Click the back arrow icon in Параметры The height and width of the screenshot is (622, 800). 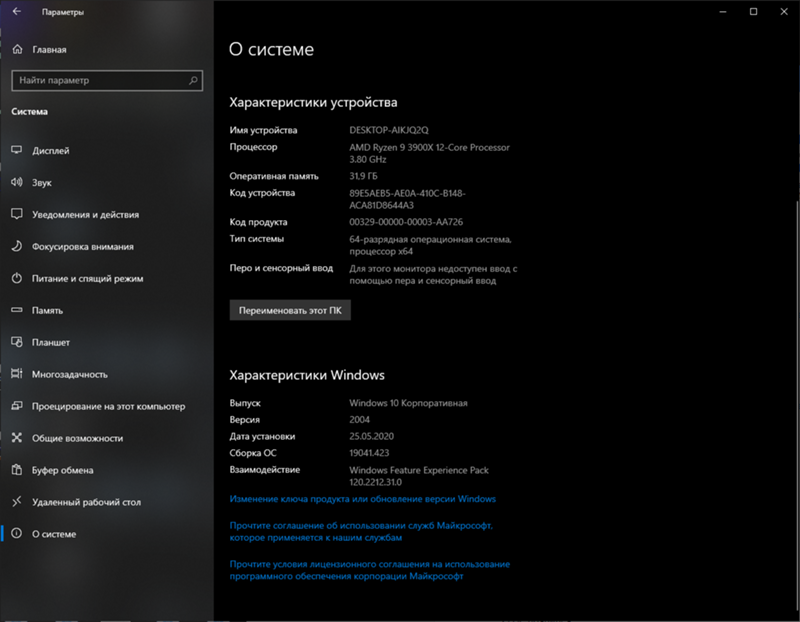(17, 11)
